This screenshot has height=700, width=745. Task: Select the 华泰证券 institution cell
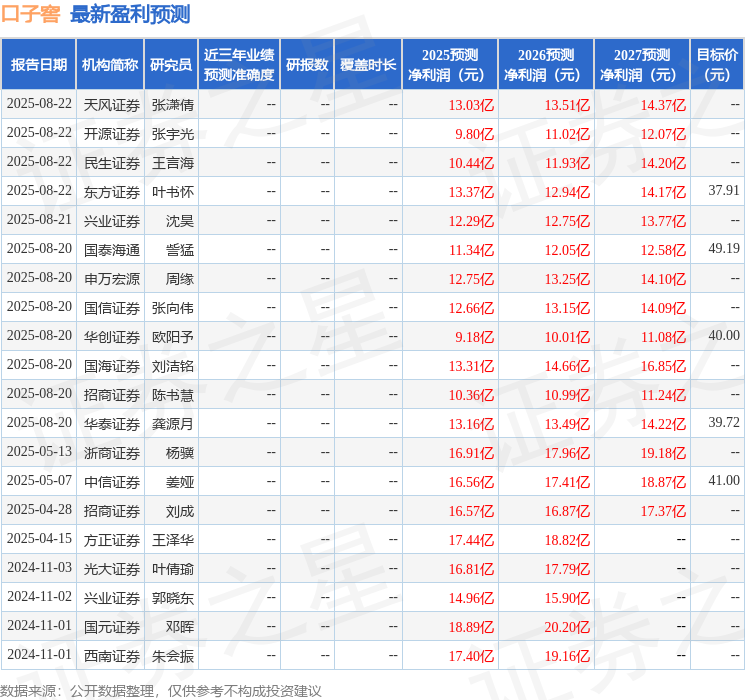coord(112,424)
